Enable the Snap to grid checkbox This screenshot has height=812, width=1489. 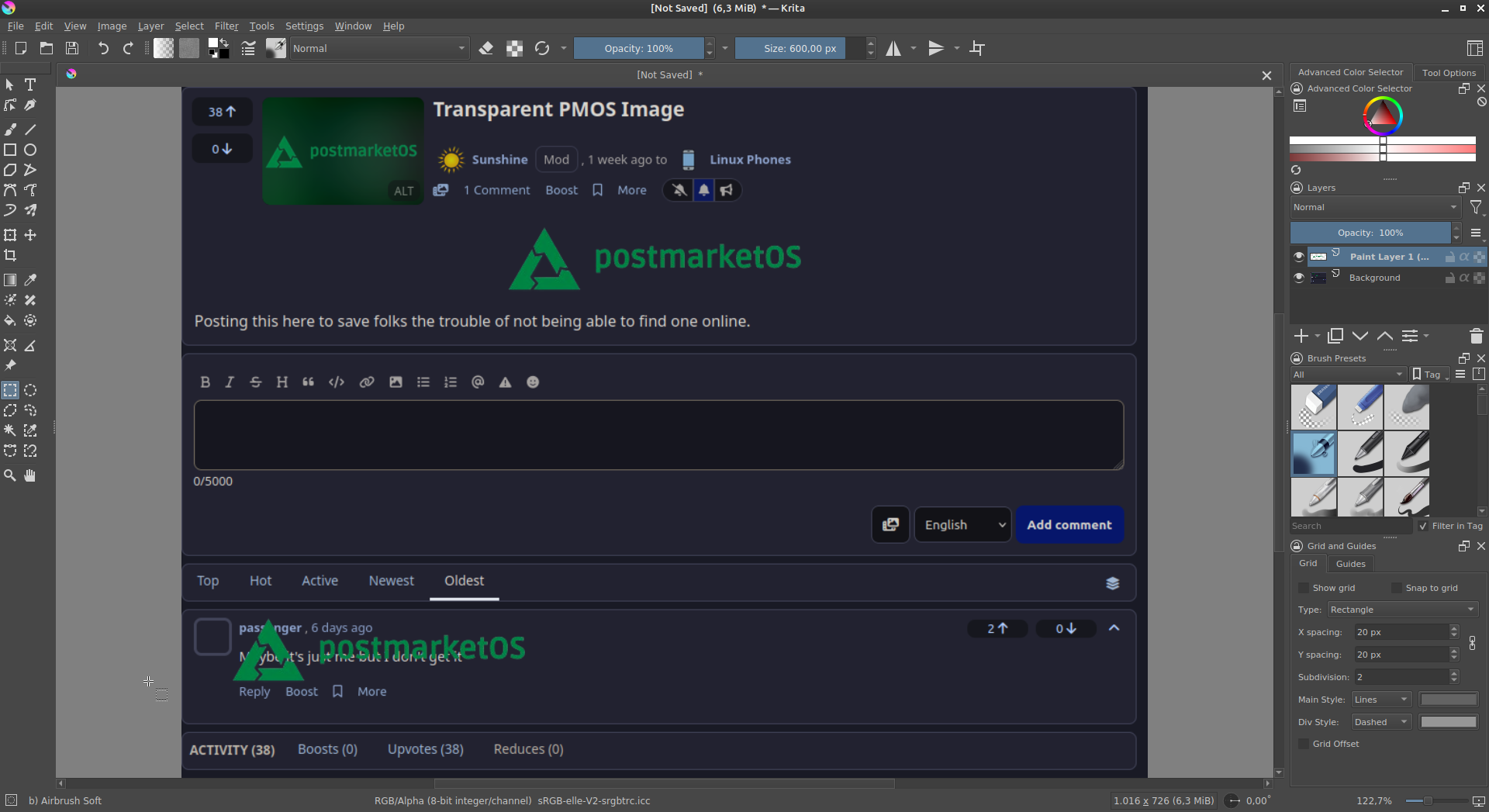1397,588
